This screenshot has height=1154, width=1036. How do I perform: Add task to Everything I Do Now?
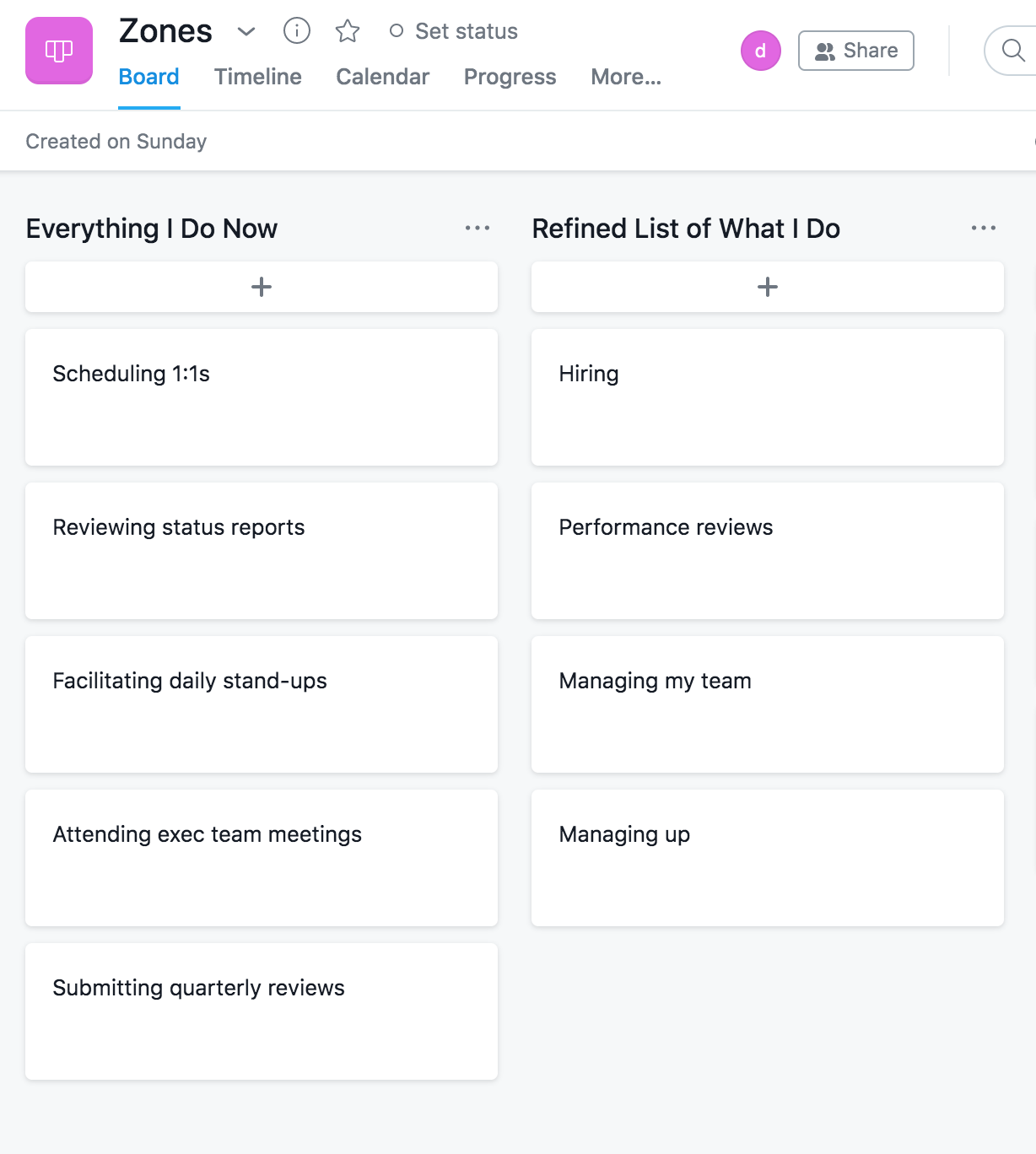point(262,287)
